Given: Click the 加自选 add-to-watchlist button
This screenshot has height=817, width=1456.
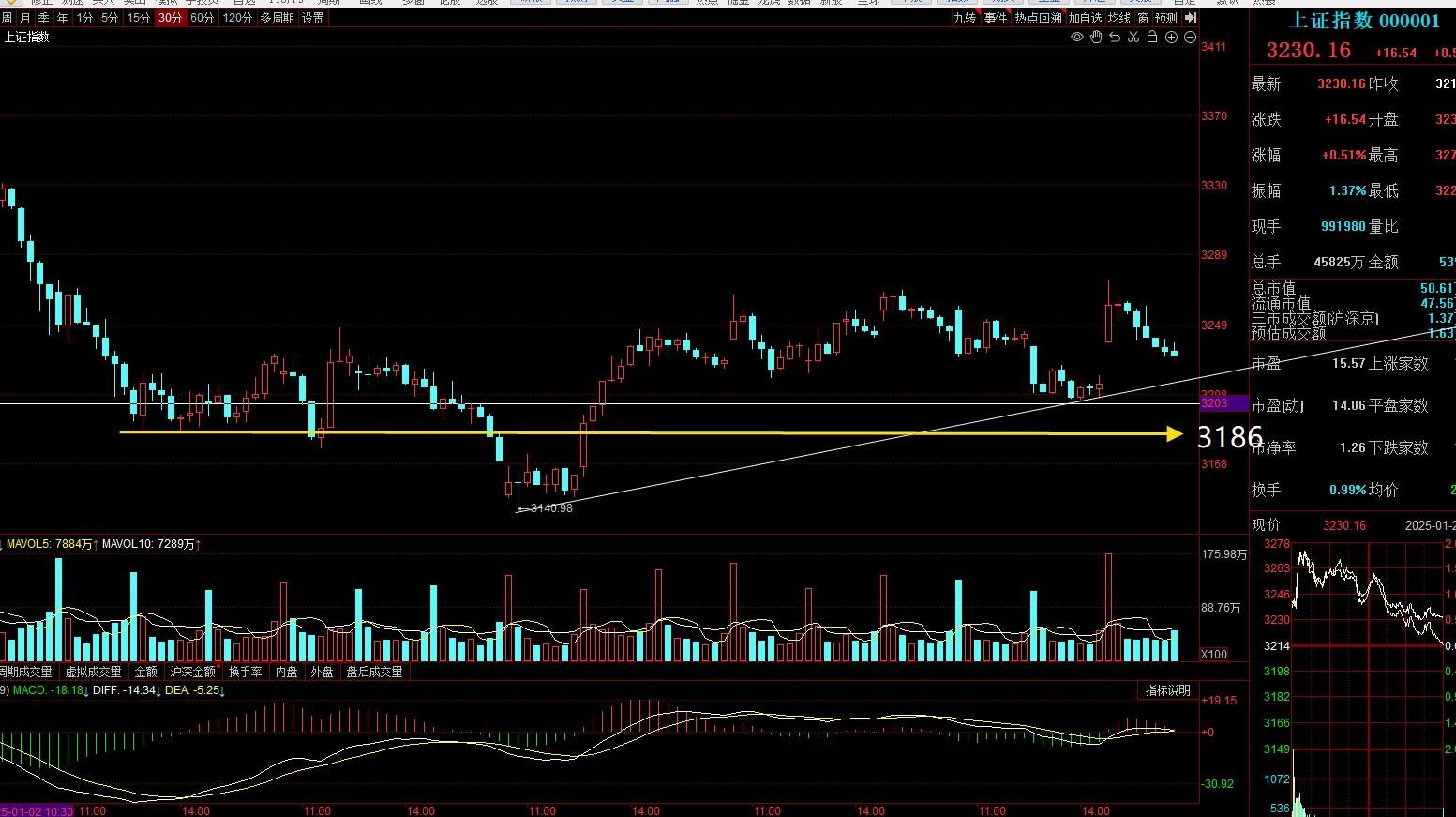Looking at the screenshot, I should [x=1085, y=18].
